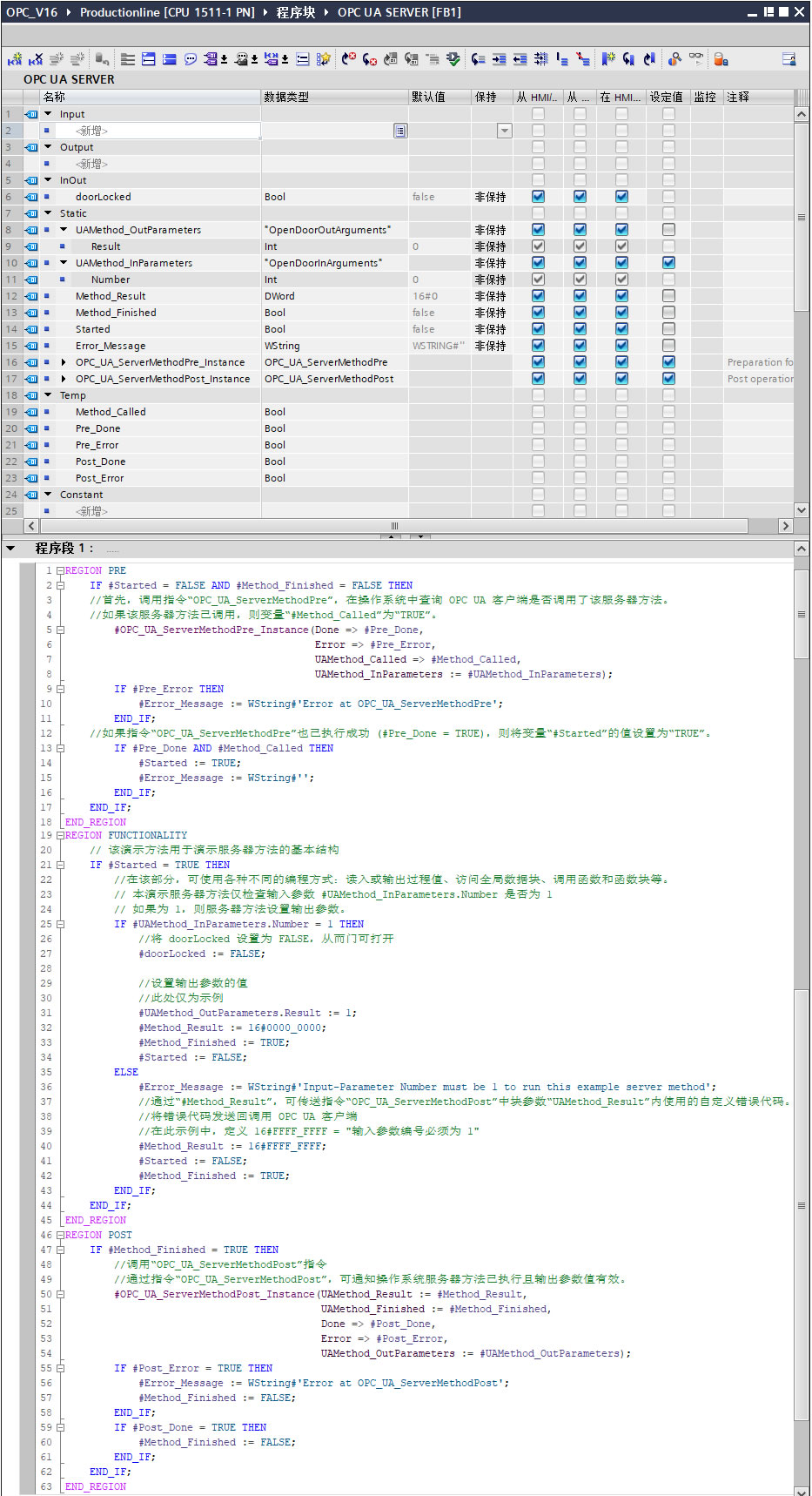
Task: Click the compile checkmark icon in toolbar
Action: tap(453, 59)
